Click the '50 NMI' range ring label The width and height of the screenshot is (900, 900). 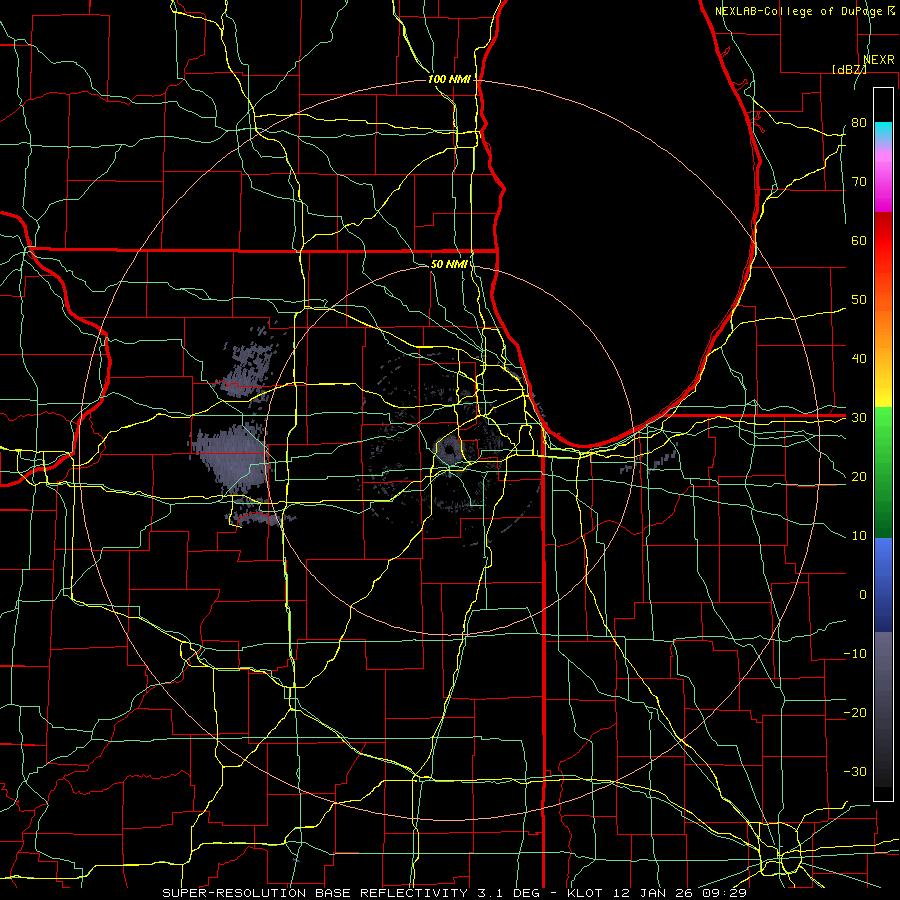coord(449,264)
